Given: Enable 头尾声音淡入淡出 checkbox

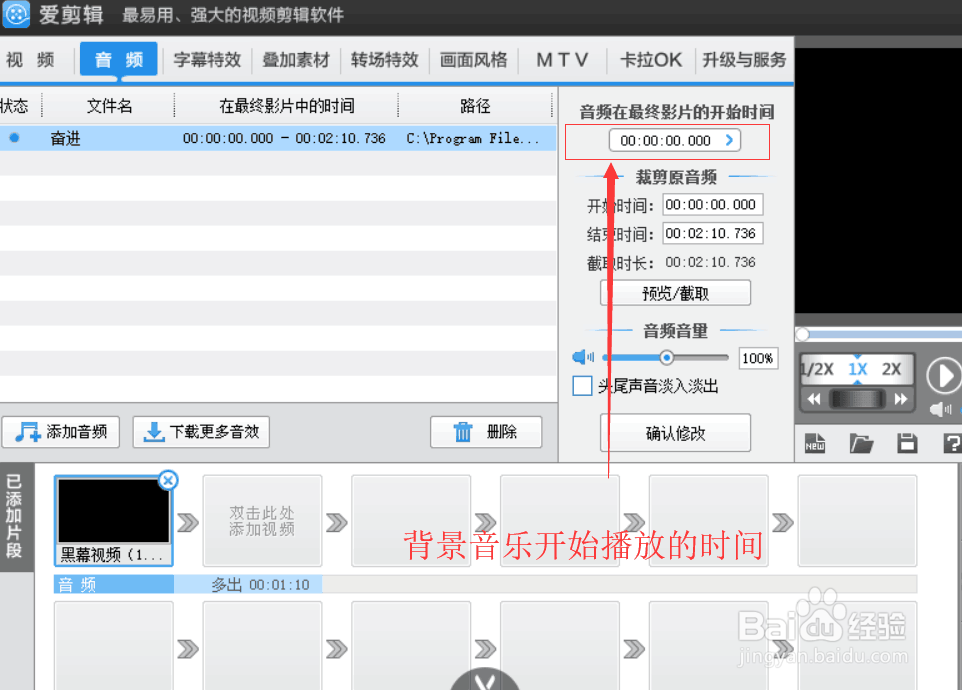Looking at the screenshot, I should point(582,386).
